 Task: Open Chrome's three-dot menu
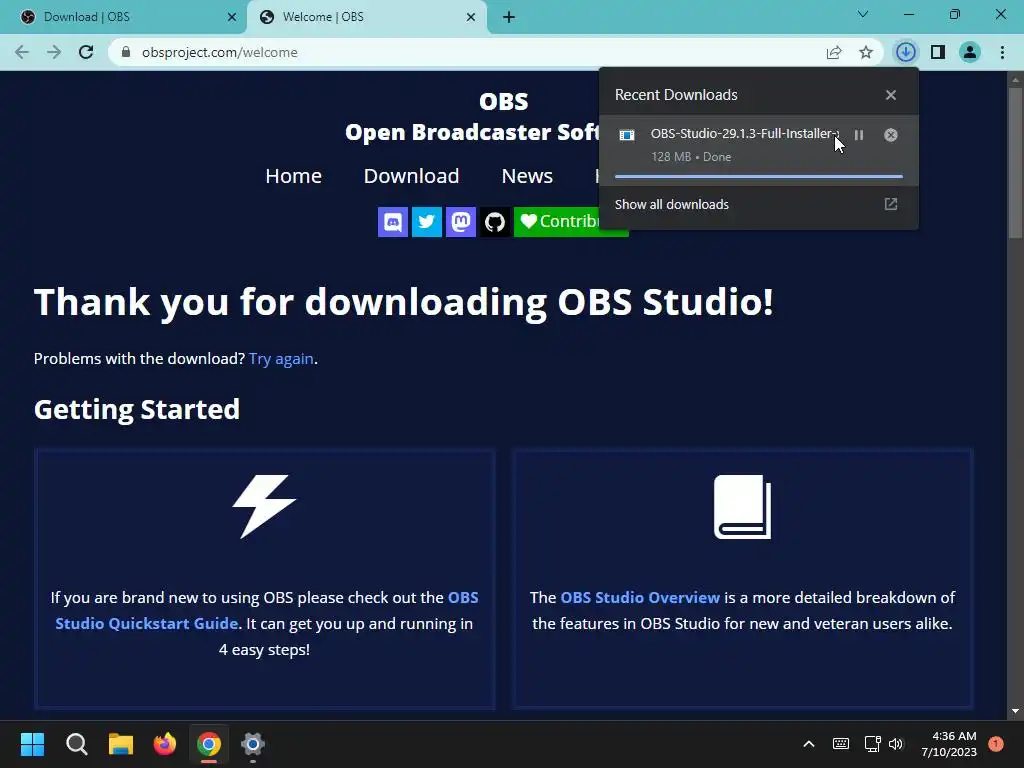(1002, 52)
